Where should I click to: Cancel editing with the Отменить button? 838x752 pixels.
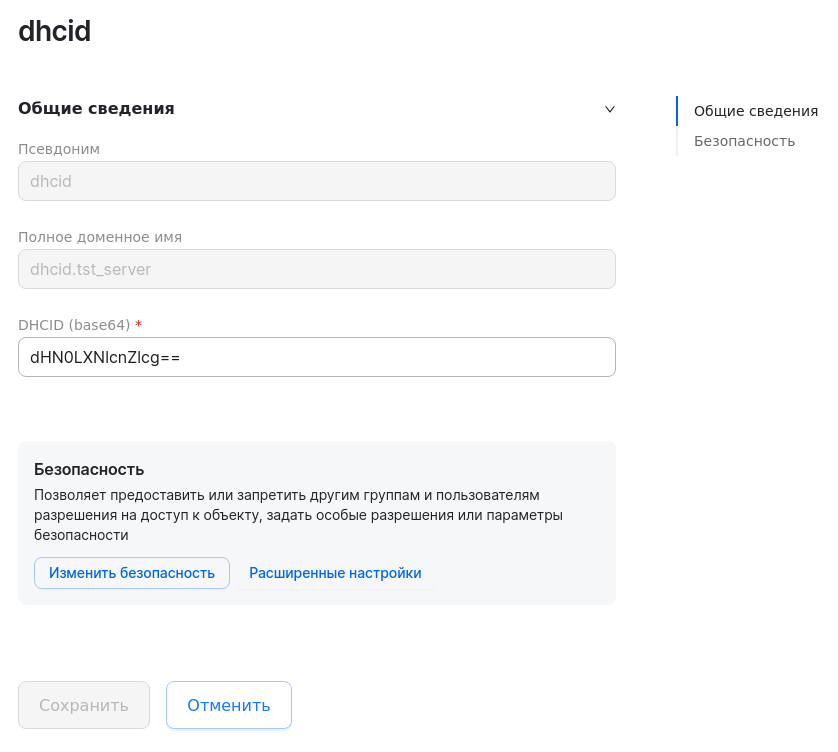point(228,705)
